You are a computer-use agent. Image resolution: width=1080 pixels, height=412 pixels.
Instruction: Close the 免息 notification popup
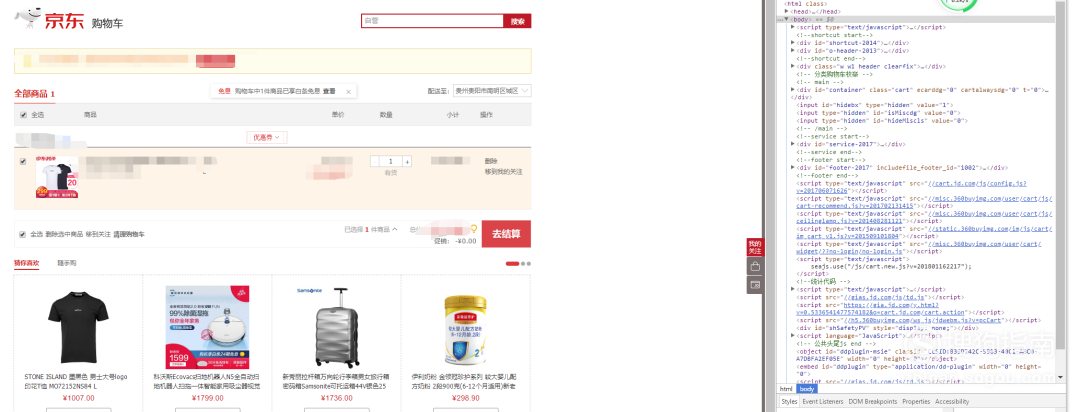click(x=348, y=92)
